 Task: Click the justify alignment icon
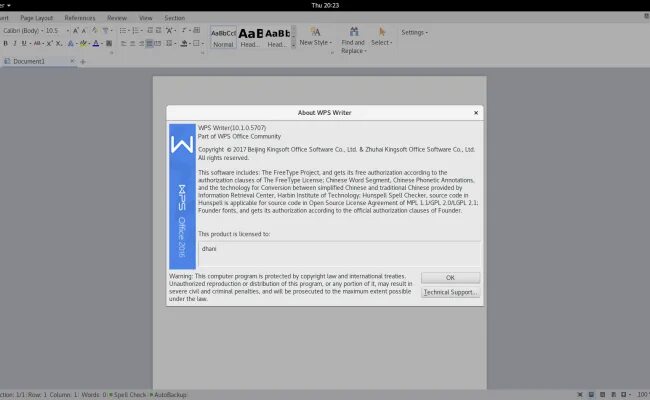coord(149,43)
